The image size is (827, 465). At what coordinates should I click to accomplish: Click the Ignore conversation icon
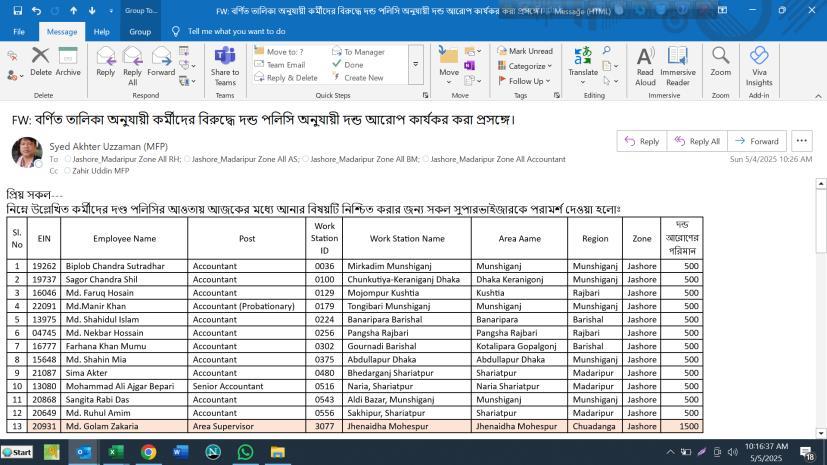pyautogui.click(x=12, y=55)
